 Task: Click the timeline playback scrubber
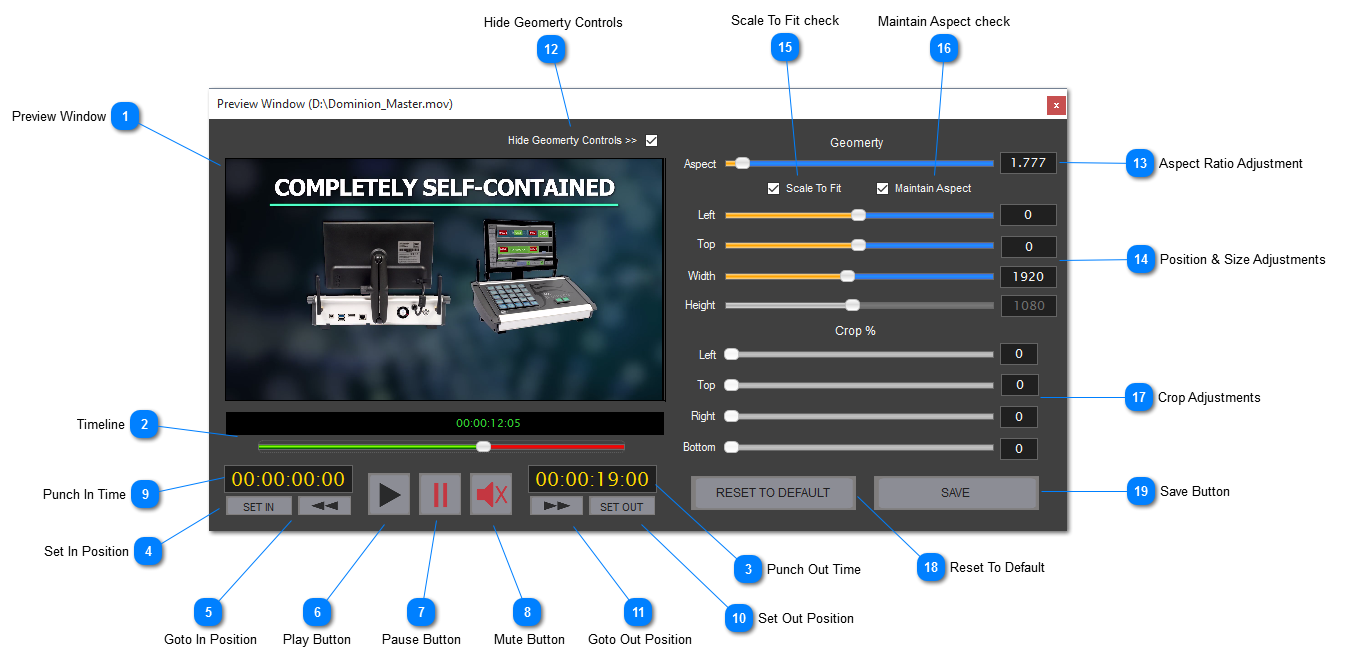484,446
